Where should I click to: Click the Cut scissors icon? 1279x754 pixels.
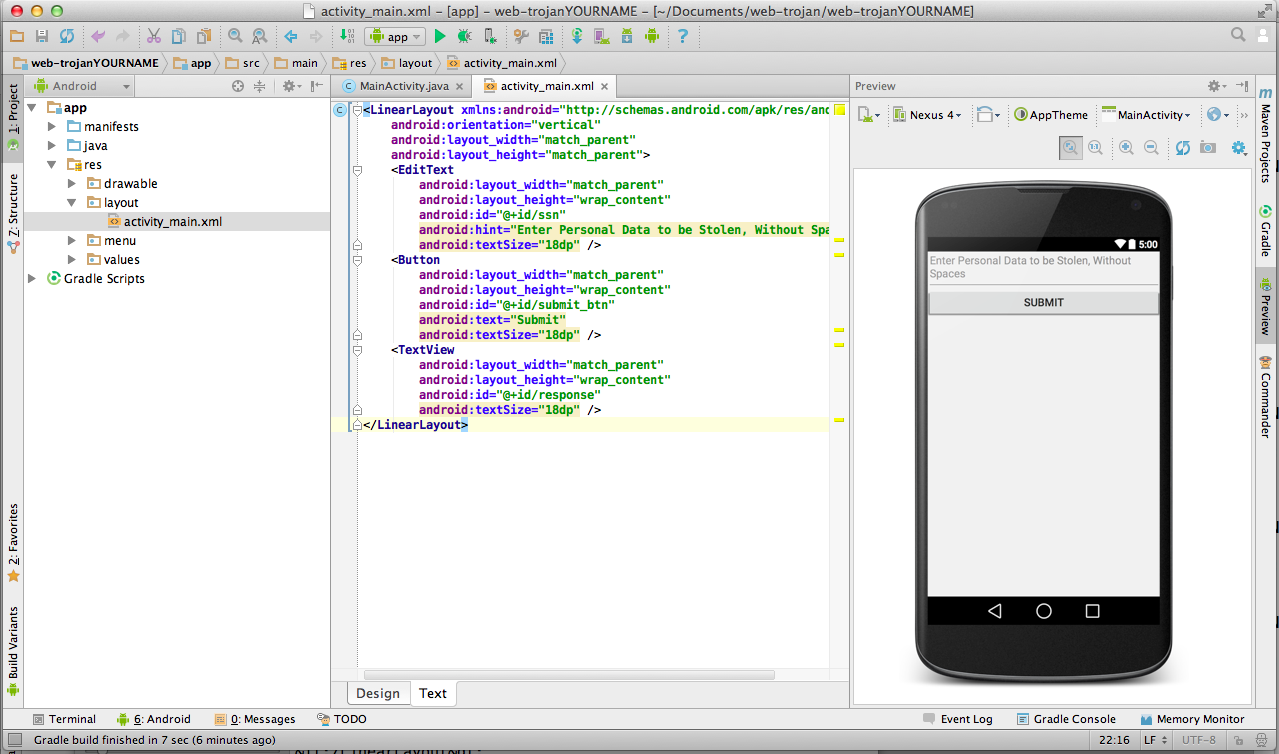pyautogui.click(x=153, y=36)
